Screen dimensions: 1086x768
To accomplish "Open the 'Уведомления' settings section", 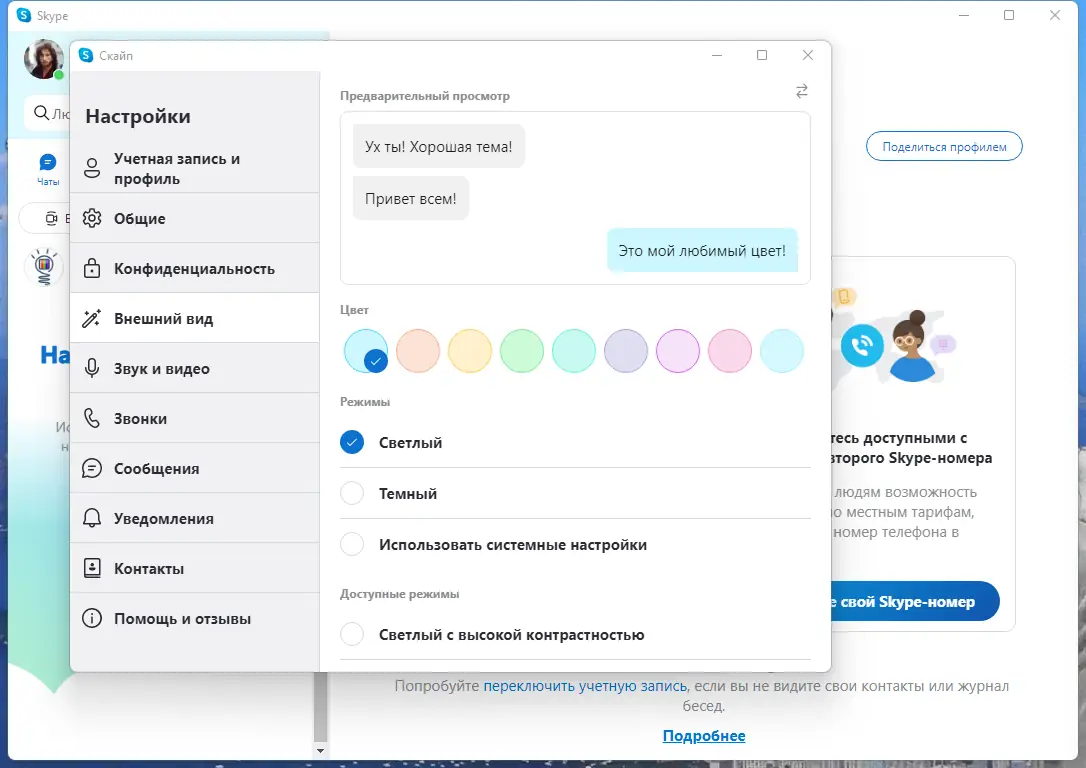I will pos(195,518).
